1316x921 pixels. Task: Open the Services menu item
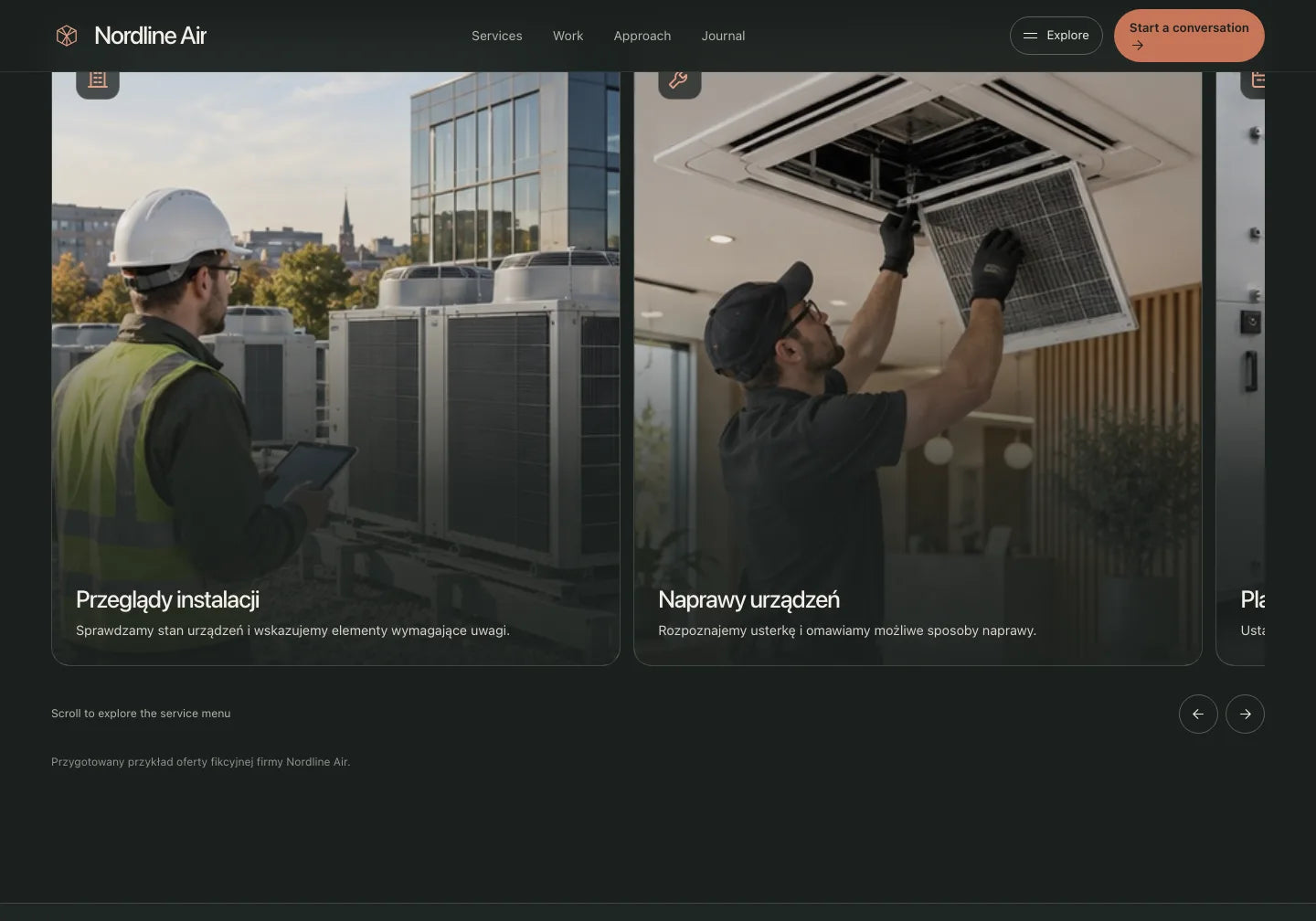(x=497, y=36)
